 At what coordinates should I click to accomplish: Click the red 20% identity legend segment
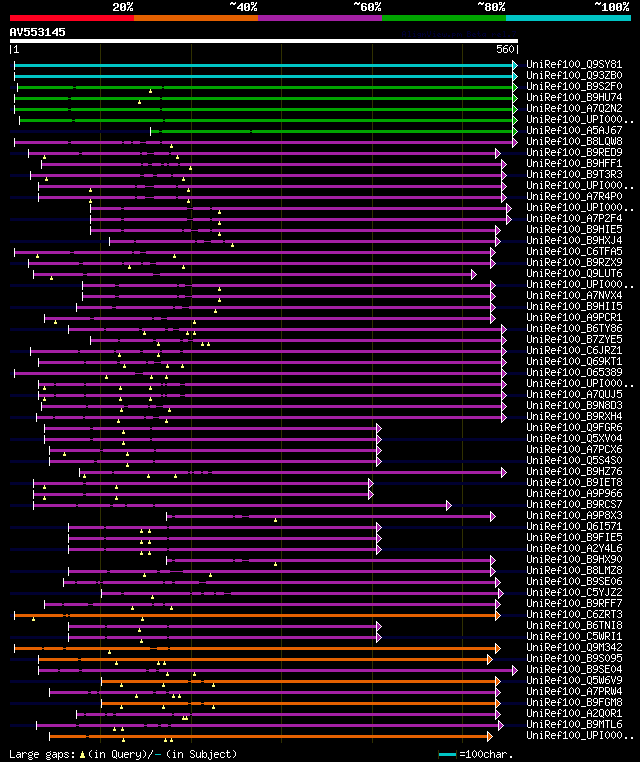coord(72,18)
